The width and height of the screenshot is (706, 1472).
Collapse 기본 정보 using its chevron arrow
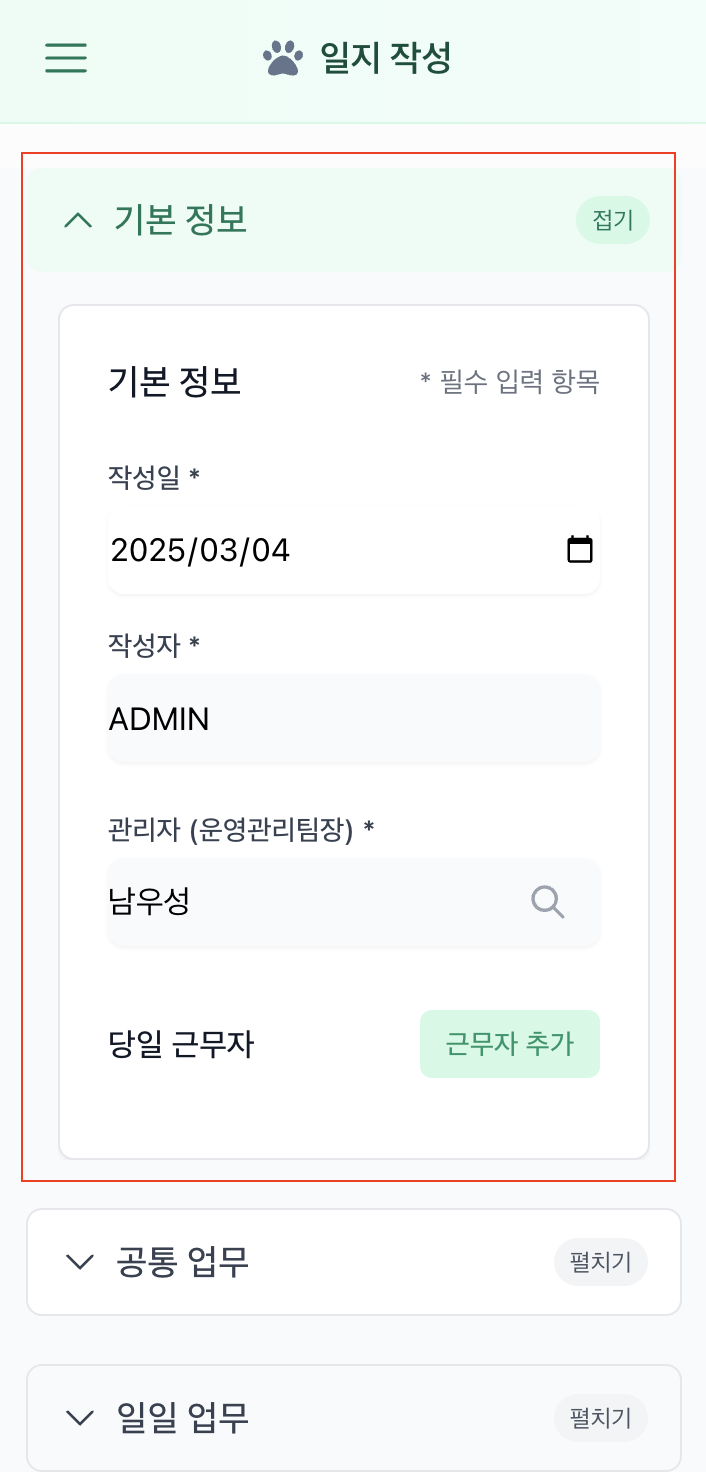coord(78,219)
